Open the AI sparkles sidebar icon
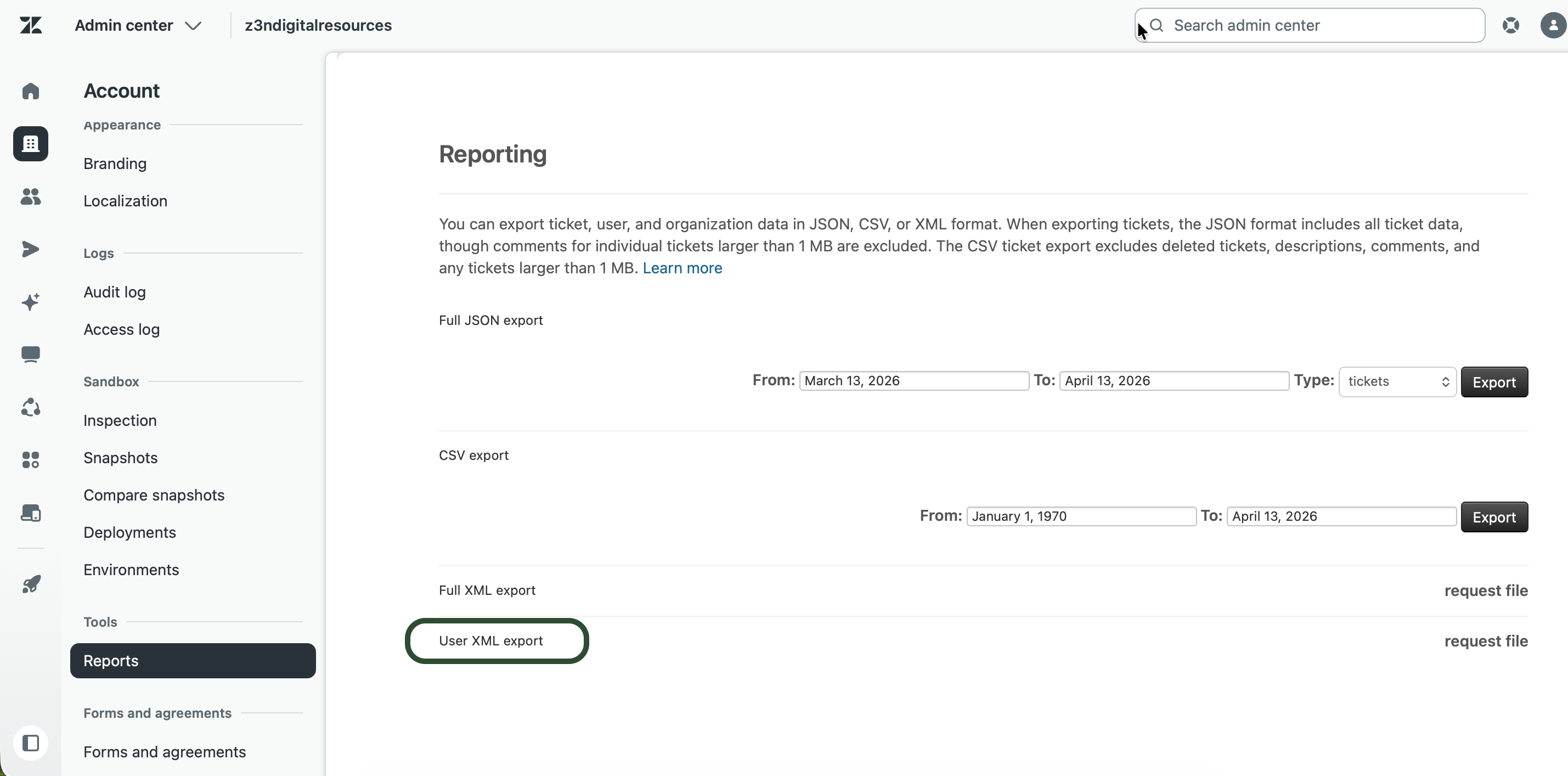1568x776 pixels. [x=30, y=301]
